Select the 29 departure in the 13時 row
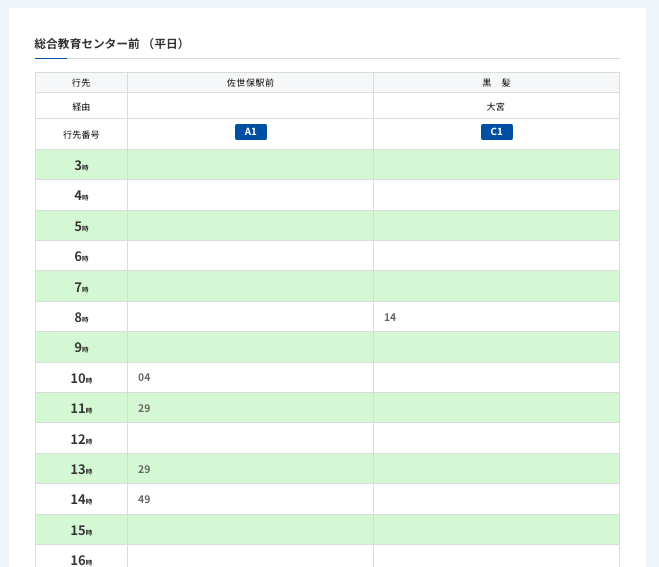The height and width of the screenshot is (567, 659). coord(144,470)
